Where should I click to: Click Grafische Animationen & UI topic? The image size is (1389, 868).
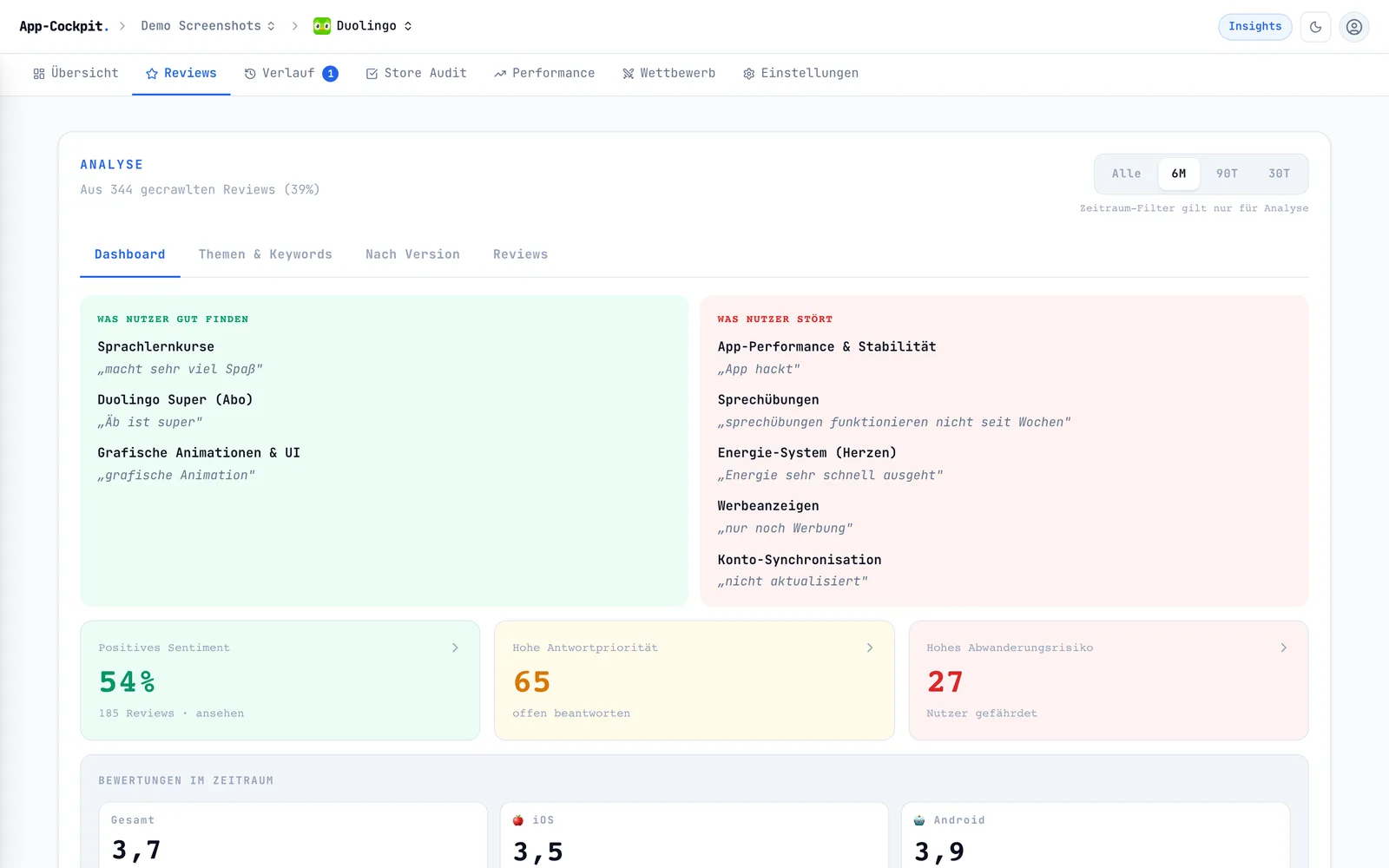(199, 452)
